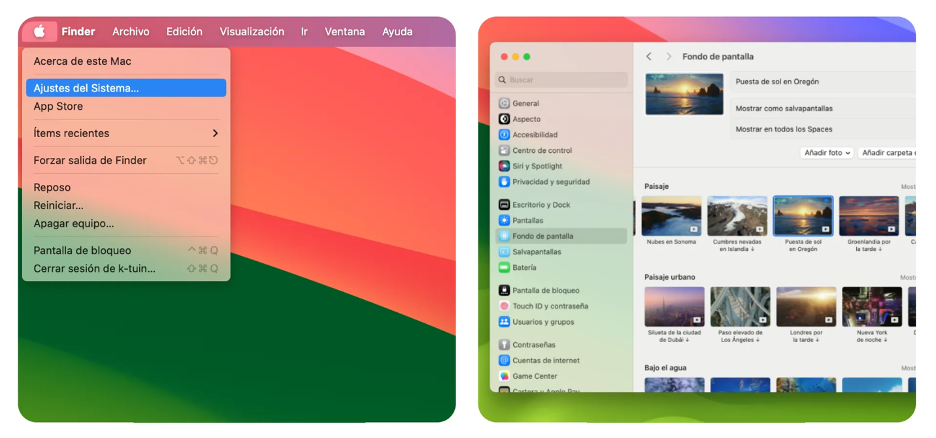The width and height of the screenshot is (936, 438).
Task: Select the Game Center colorful icon
Action: click(x=504, y=376)
